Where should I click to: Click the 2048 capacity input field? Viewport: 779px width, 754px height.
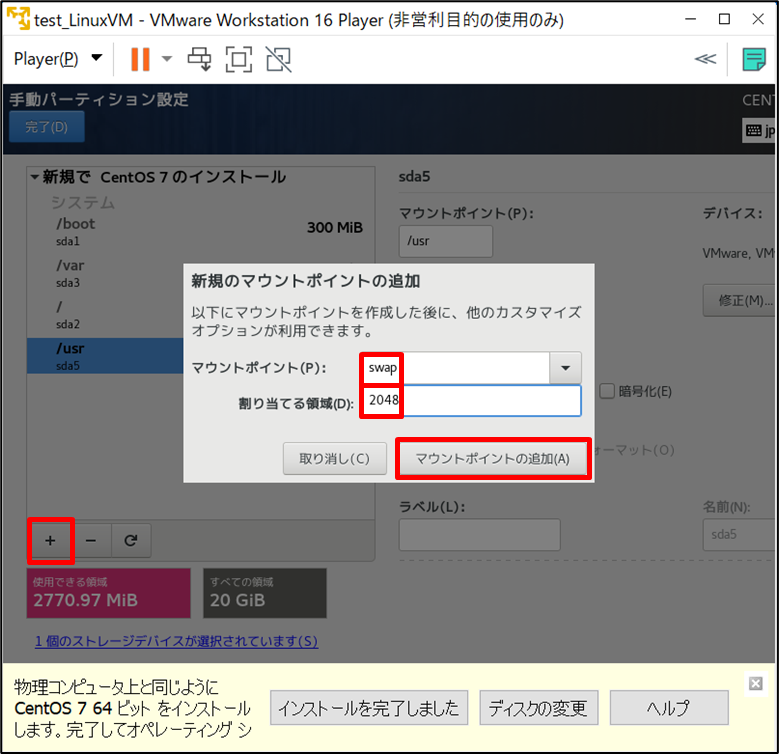471,400
